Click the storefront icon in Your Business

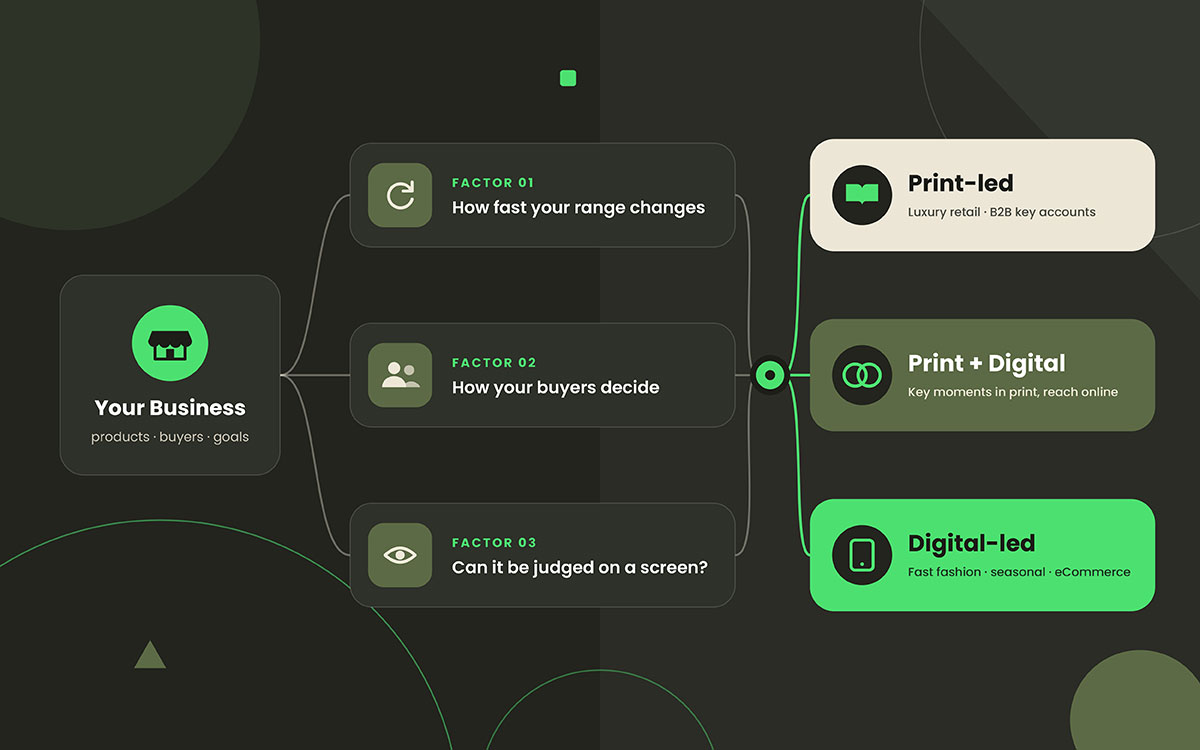170,344
